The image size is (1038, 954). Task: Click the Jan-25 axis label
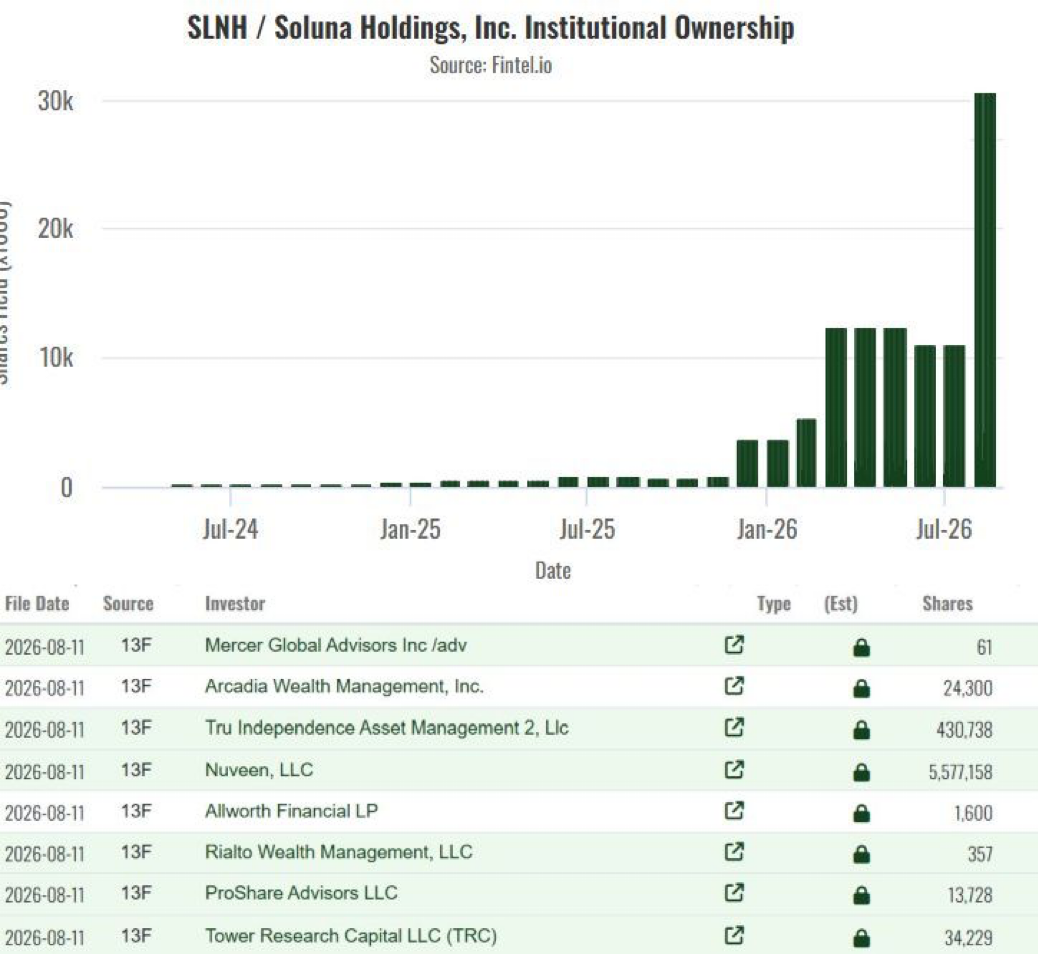[x=410, y=529]
